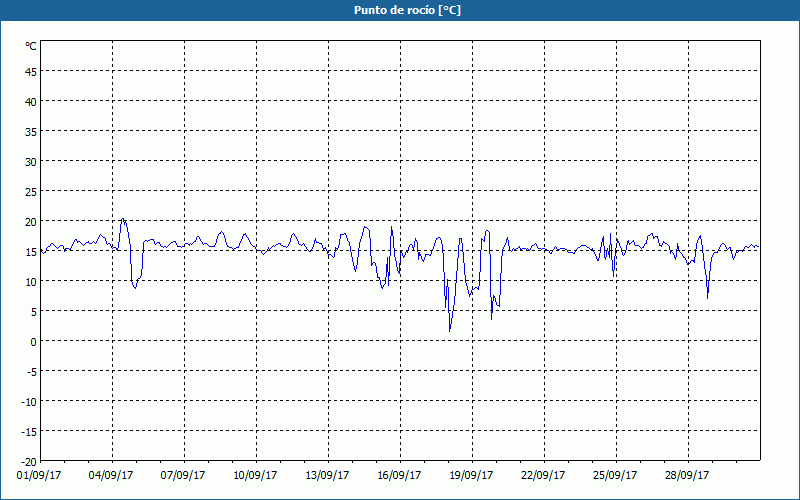This screenshot has width=800, height=500.
Task: Click the 07/09/17 date label
Action: 183,475
